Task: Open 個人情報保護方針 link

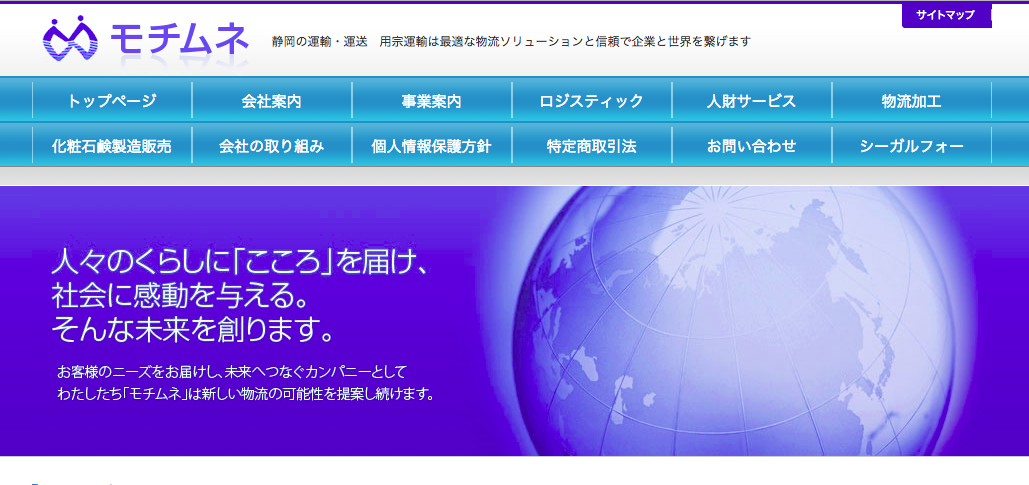Action: 432,146
